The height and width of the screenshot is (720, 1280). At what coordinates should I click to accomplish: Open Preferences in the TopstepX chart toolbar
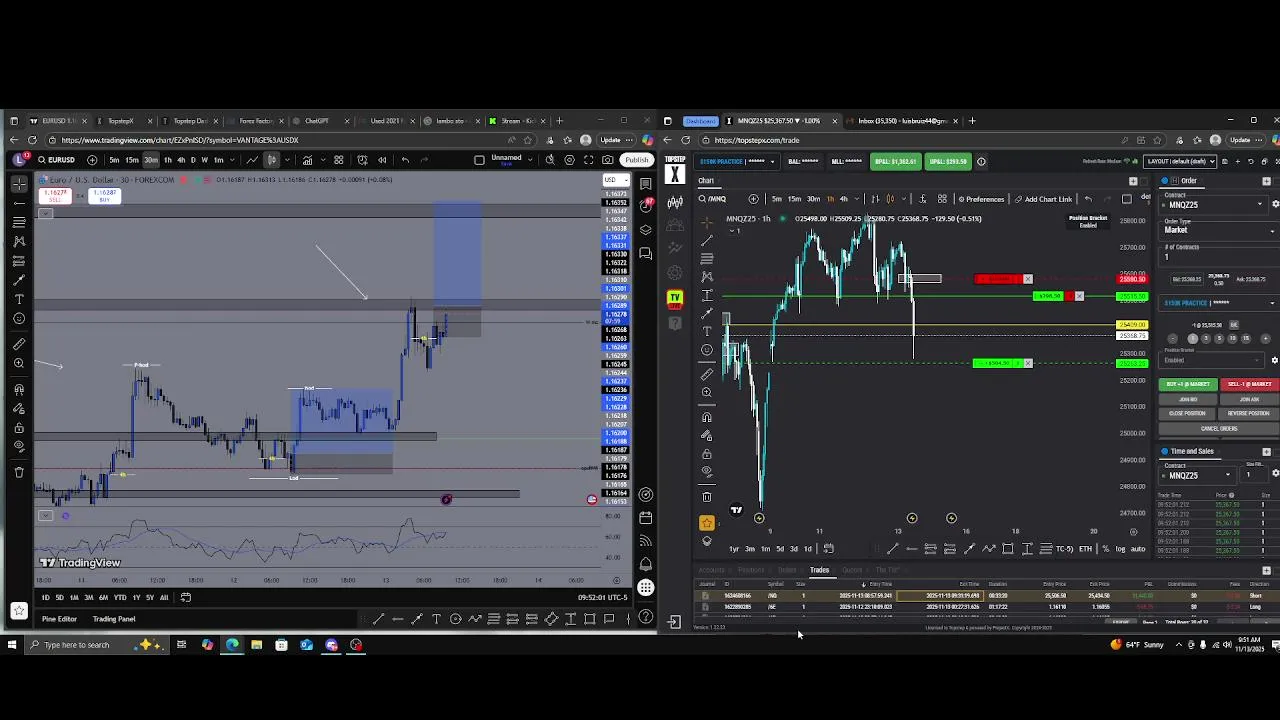(981, 199)
